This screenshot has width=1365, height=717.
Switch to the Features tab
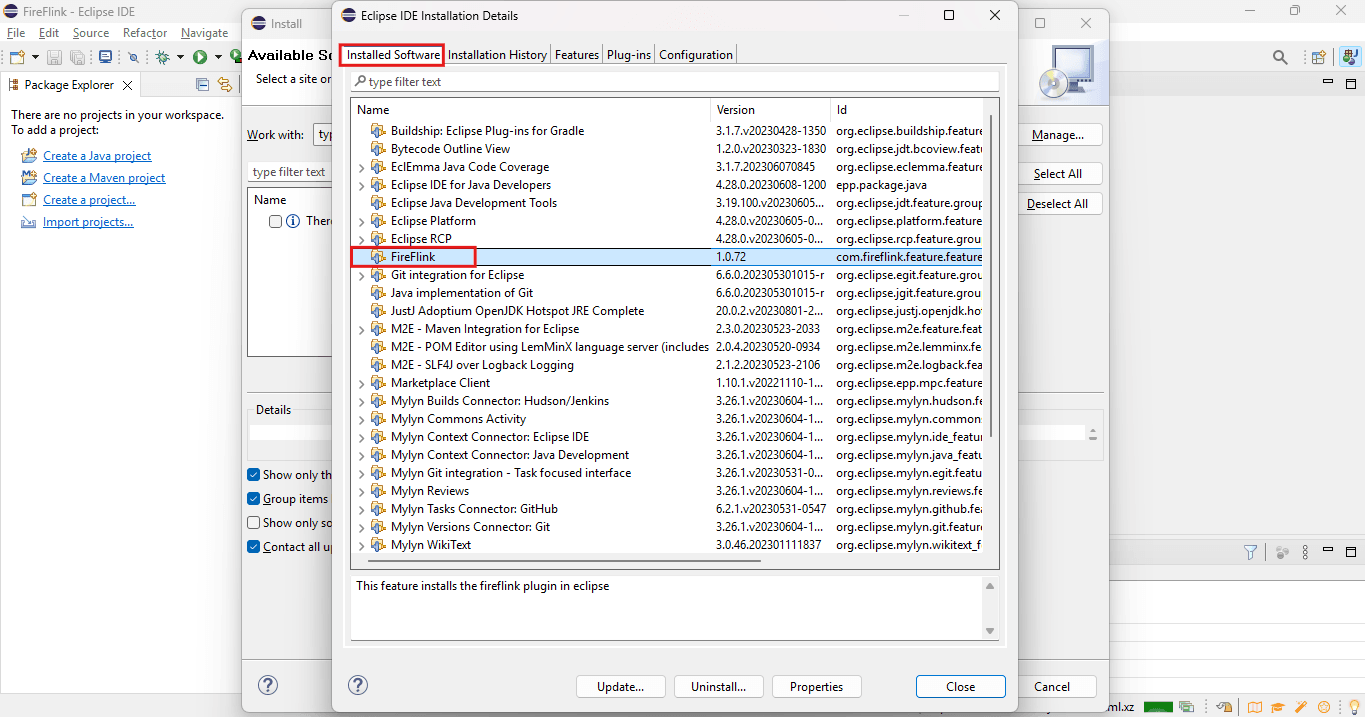[577, 55]
